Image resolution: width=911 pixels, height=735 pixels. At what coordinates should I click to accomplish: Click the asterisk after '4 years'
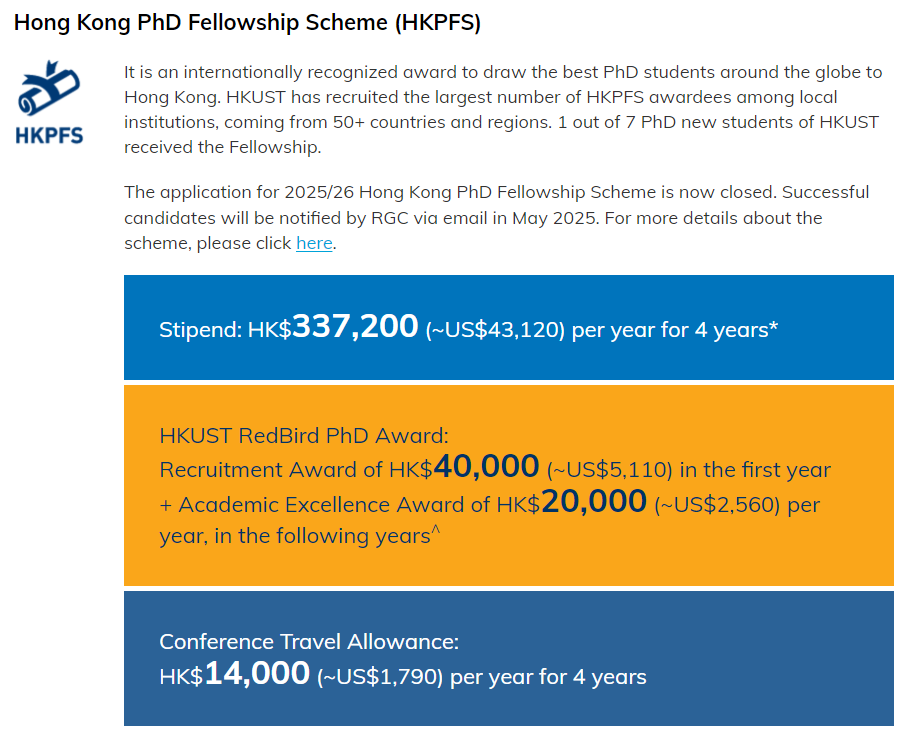[773, 327]
